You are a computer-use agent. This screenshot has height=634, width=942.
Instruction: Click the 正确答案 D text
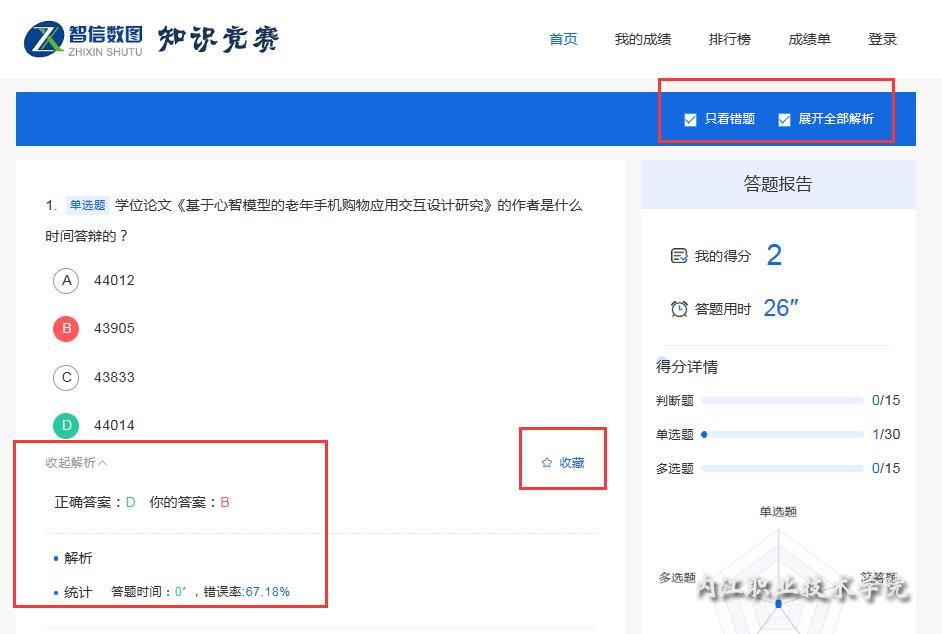point(95,502)
